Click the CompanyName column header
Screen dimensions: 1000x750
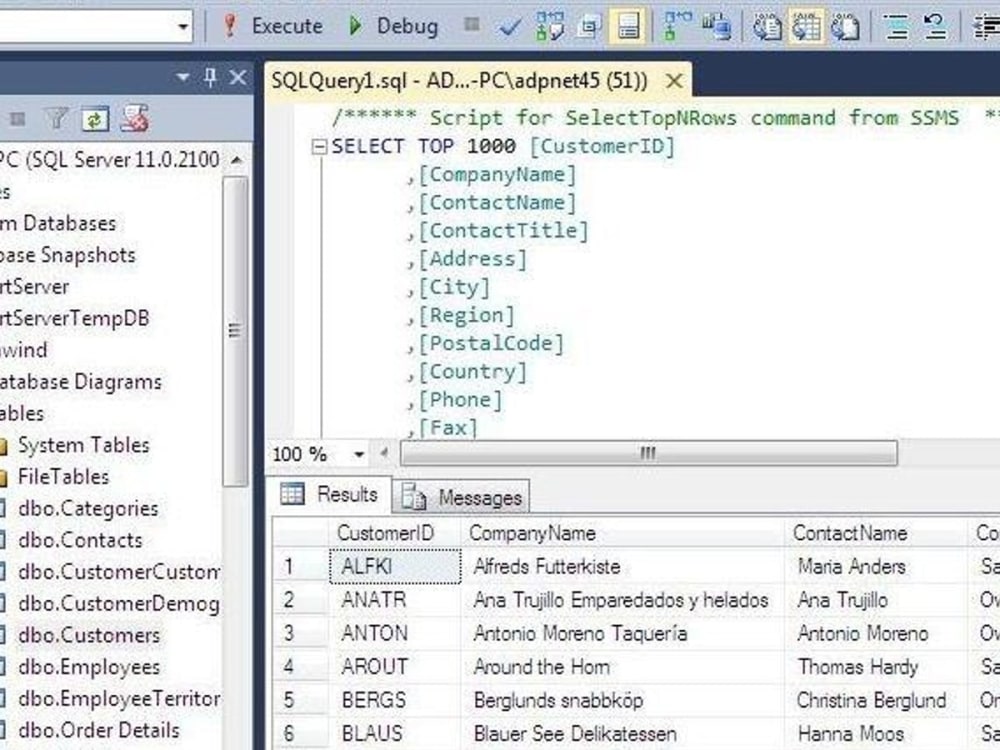622,533
